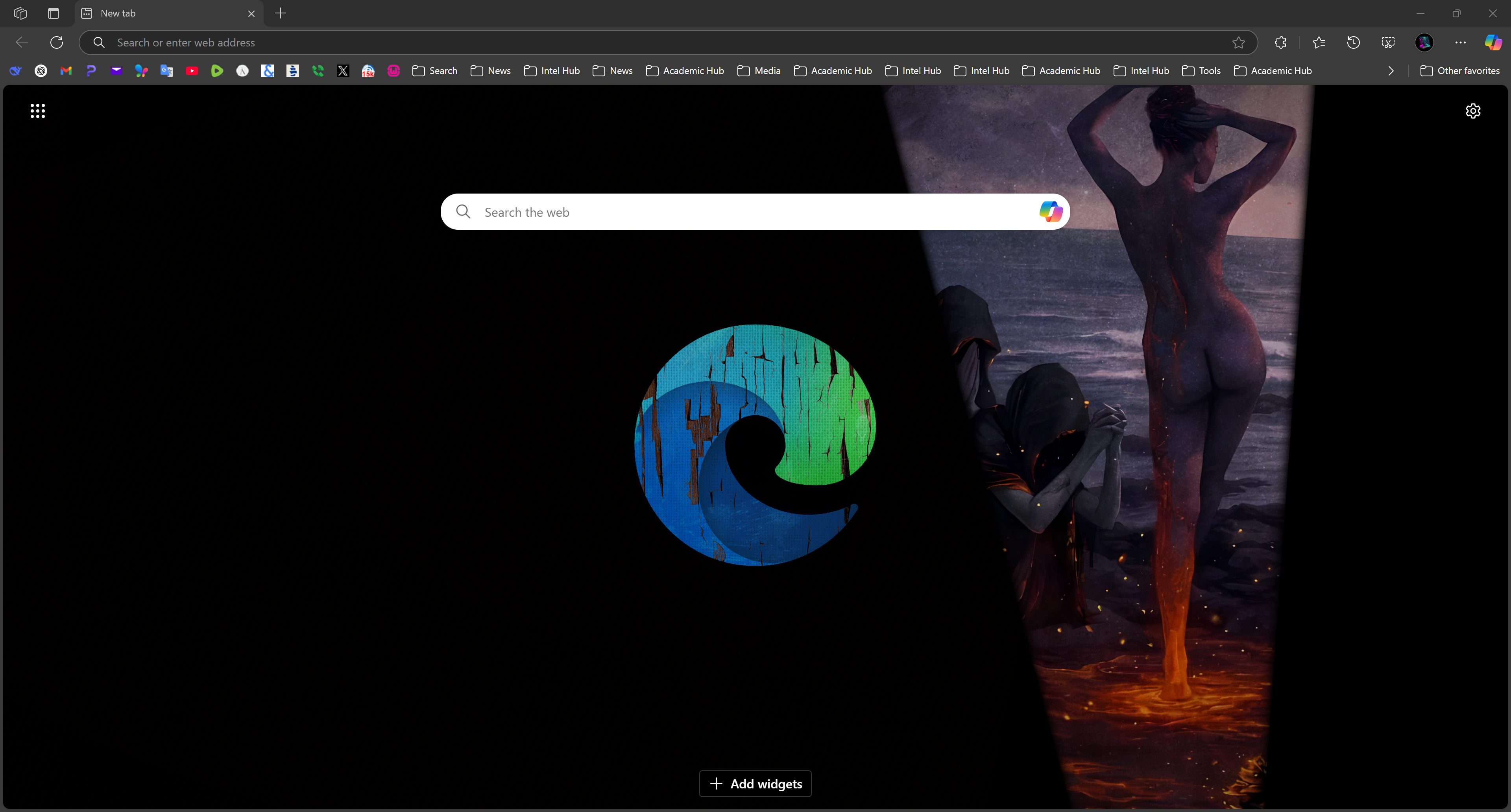Focus the Search or enter web address bar

[x=668, y=42]
